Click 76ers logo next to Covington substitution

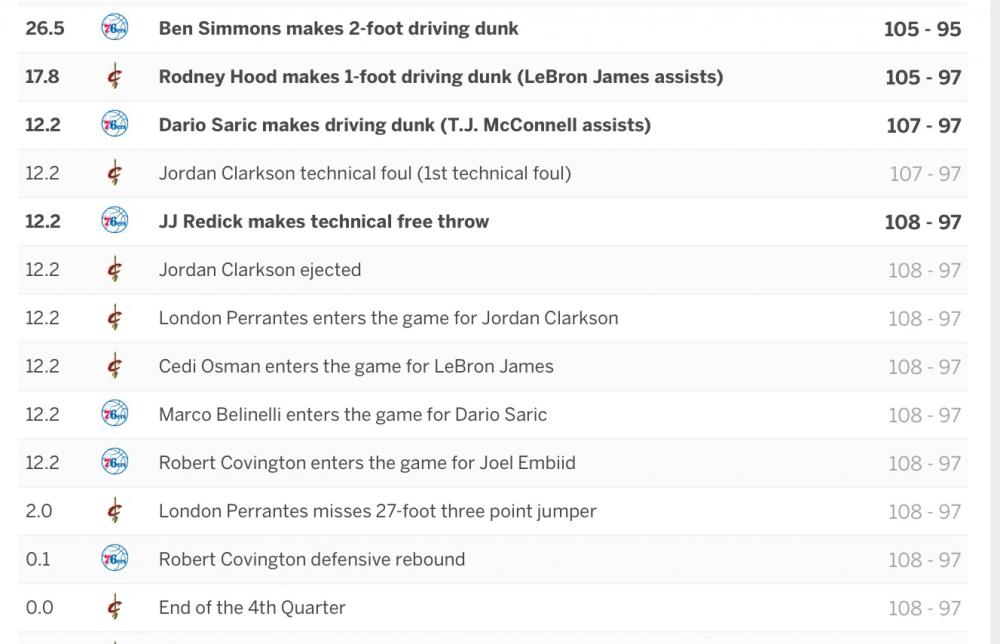pyautogui.click(x=115, y=462)
